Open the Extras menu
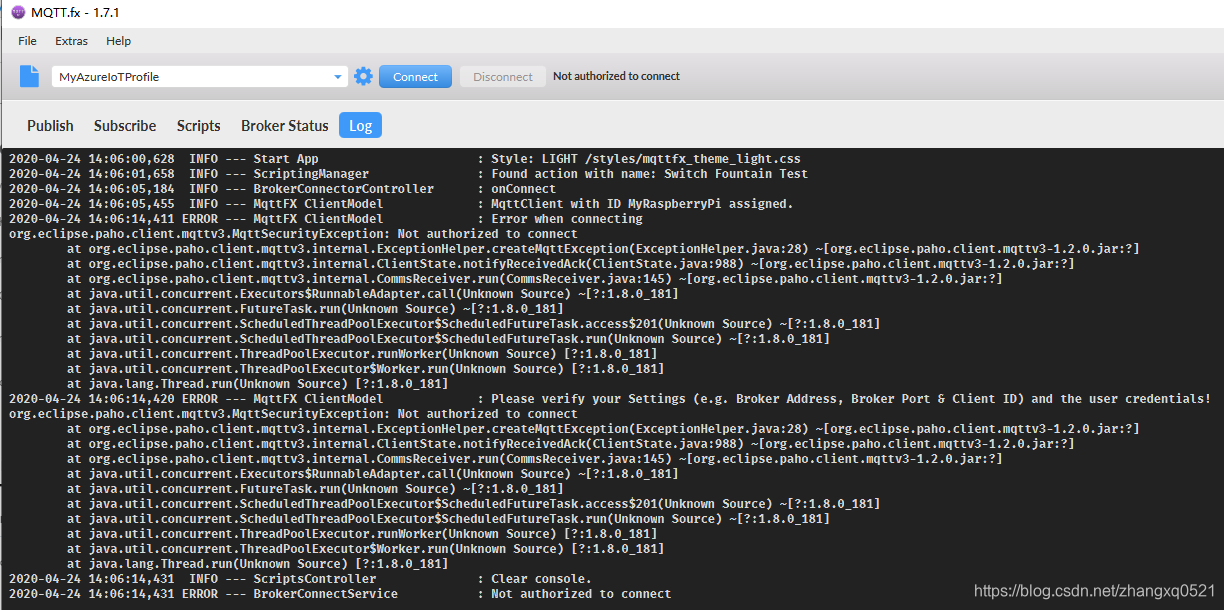This screenshot has height=610, width=1224. [71, 41]
